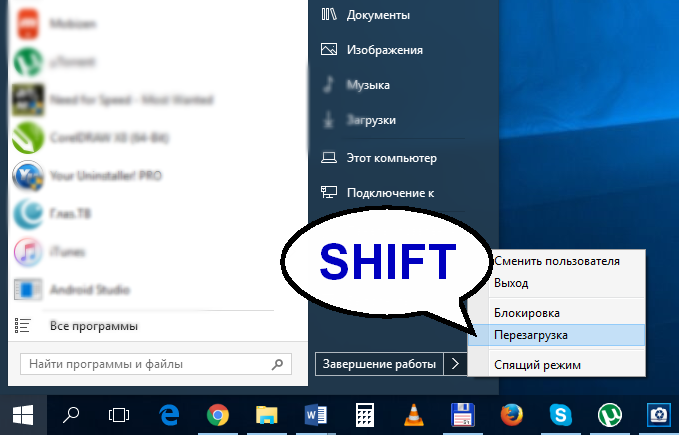Open File Explorer folder icon in taskbar
This screenshot has height=435, width=679.
click(x=265, y=414)
